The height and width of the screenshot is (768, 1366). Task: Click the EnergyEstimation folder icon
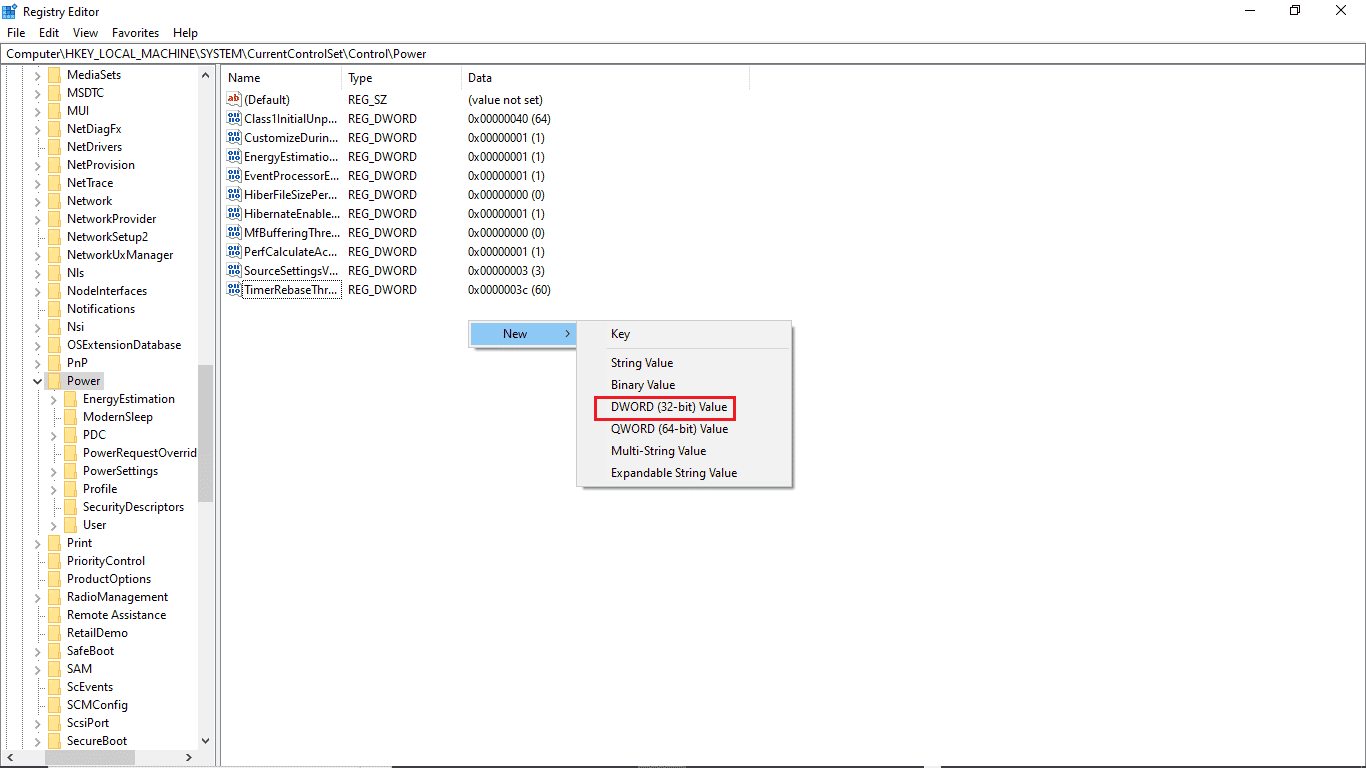coord(70,399)
